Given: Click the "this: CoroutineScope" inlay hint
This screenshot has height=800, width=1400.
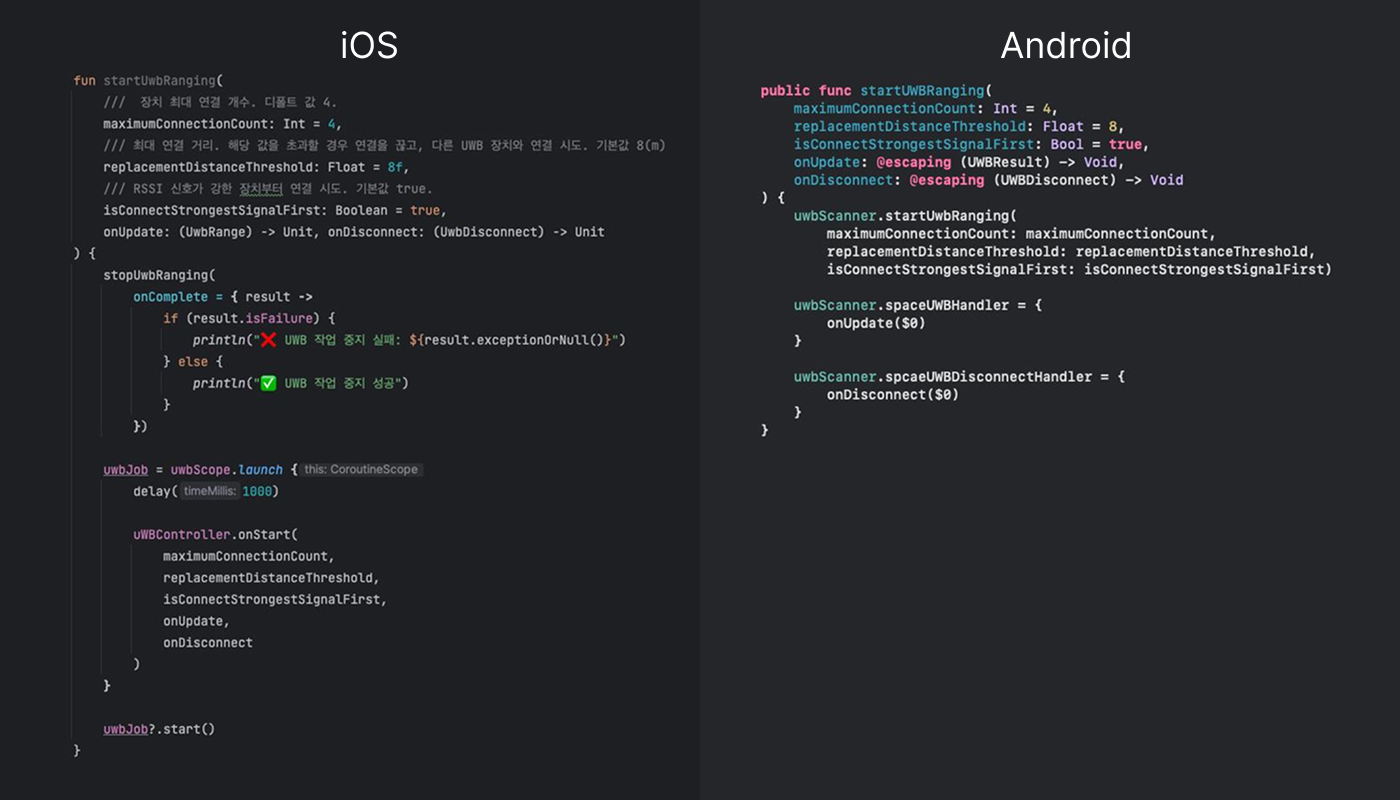Looking at the screenshot, I should pos(361,469).
